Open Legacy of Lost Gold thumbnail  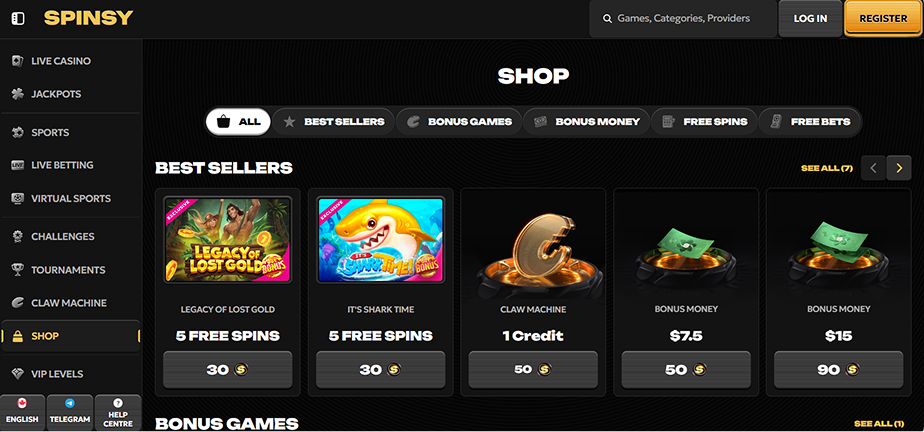click(x=227, y=239)
